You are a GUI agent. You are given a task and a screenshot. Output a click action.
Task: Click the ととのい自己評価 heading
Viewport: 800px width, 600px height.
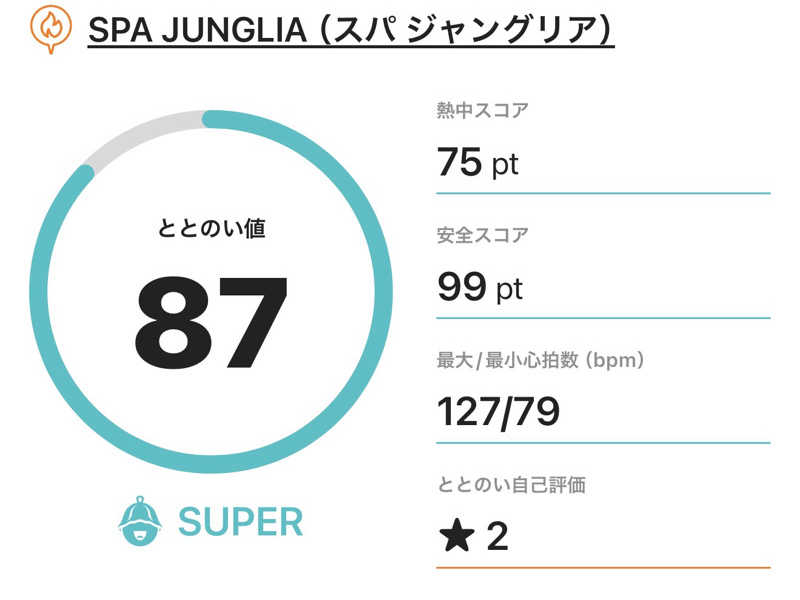pyautogui.click(x=511, y=485)
